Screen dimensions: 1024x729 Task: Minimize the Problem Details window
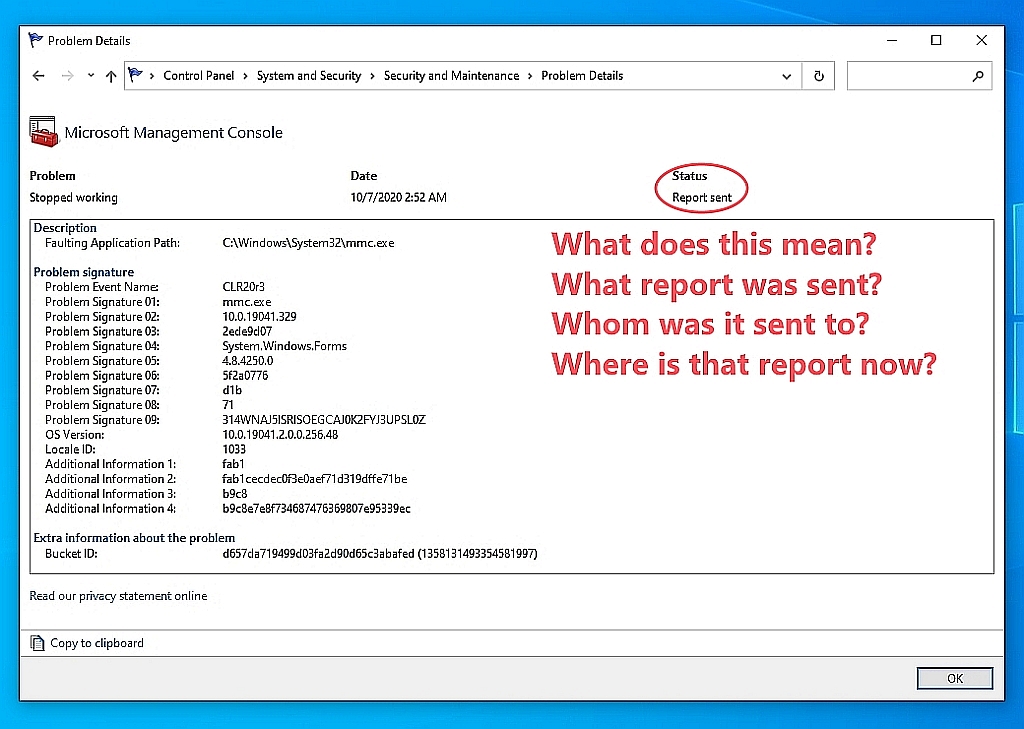point(891,40)
